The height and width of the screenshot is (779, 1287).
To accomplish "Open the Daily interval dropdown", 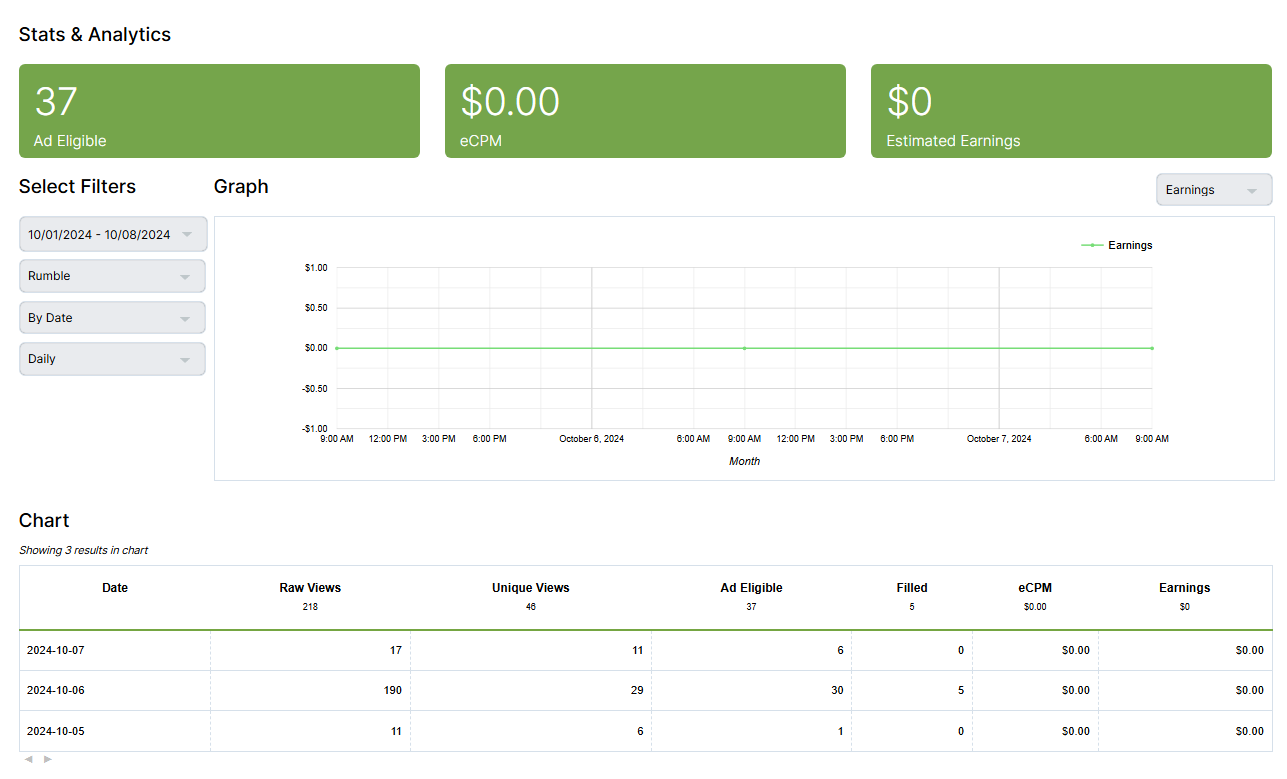I will (112, 359).
